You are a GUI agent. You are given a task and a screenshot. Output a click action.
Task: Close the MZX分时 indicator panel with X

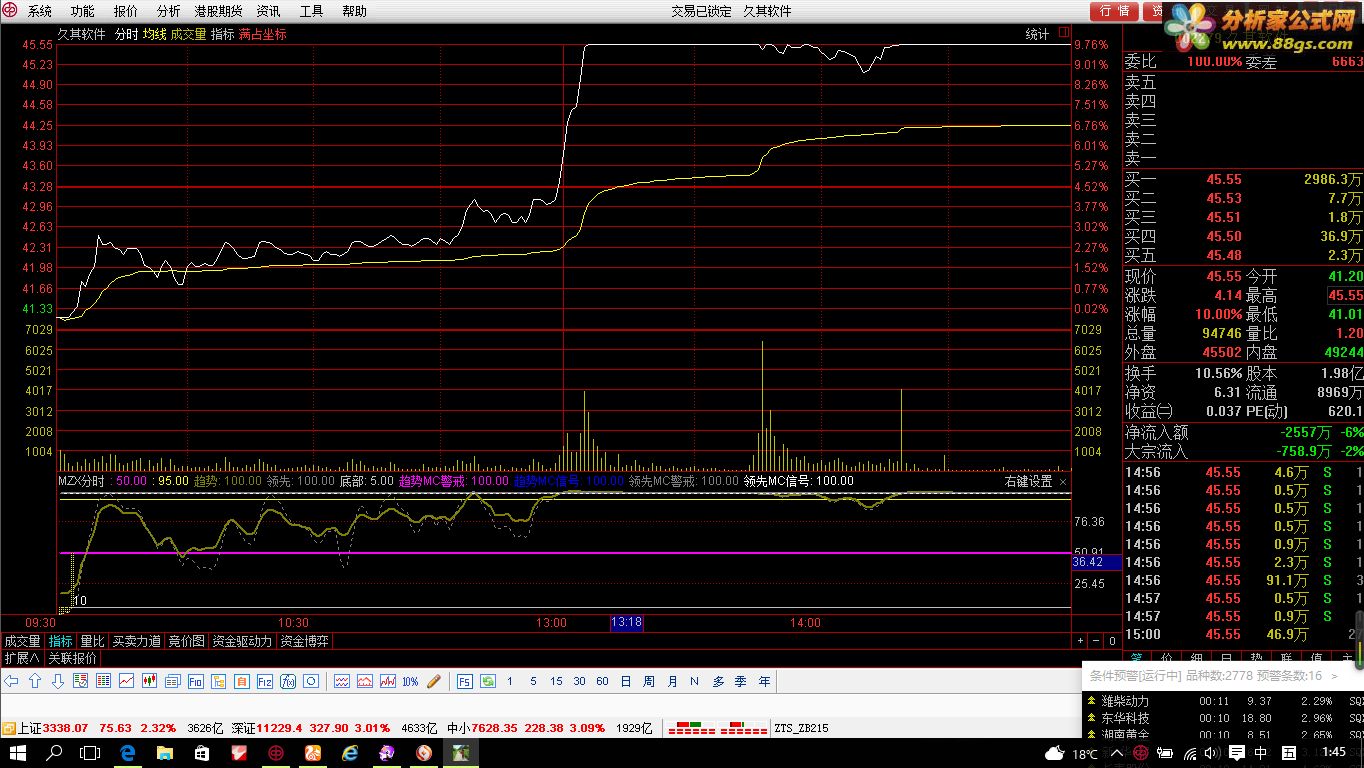pyautogui.click(x=1063, y=481)
